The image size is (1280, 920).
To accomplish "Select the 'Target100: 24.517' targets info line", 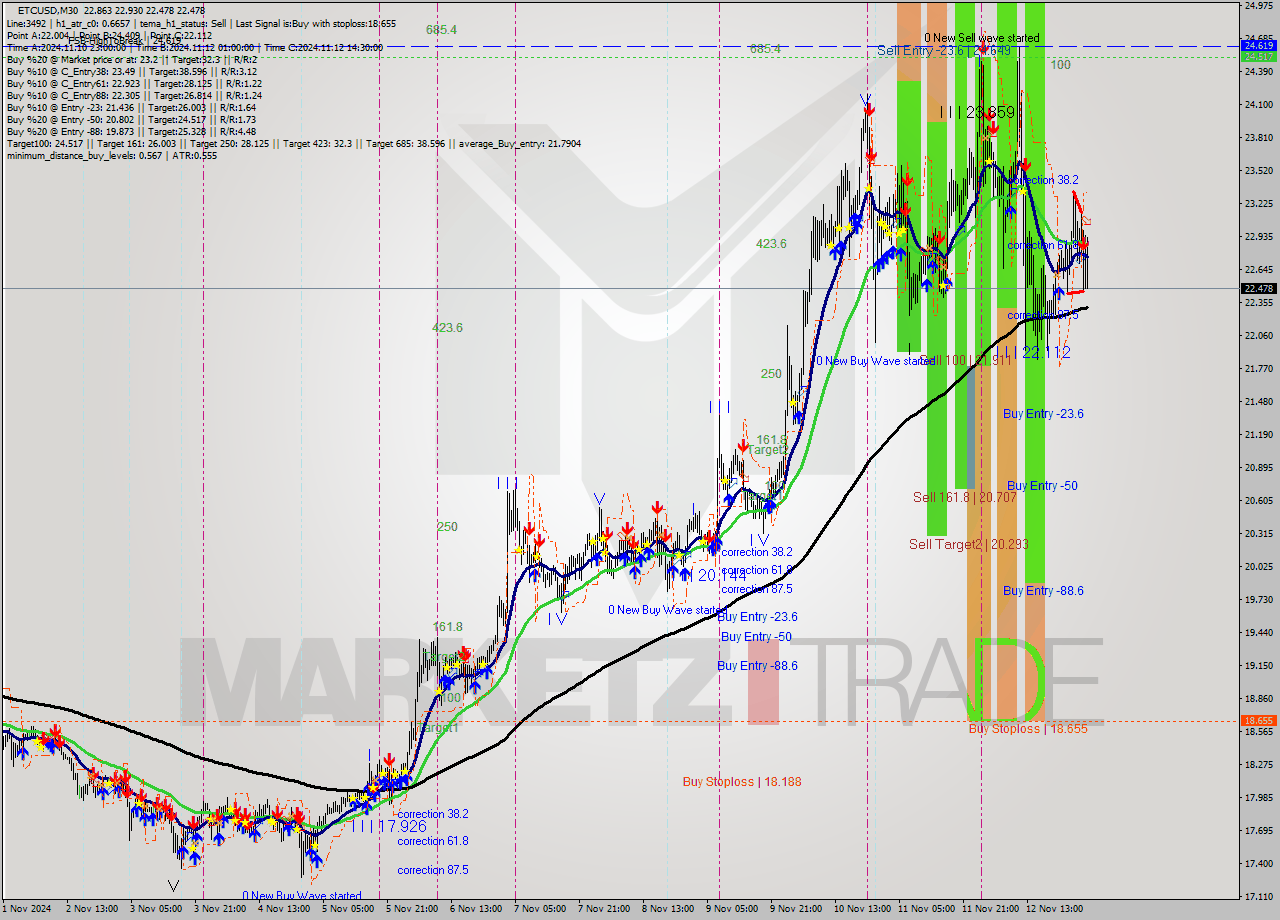I will click(293, 144).
